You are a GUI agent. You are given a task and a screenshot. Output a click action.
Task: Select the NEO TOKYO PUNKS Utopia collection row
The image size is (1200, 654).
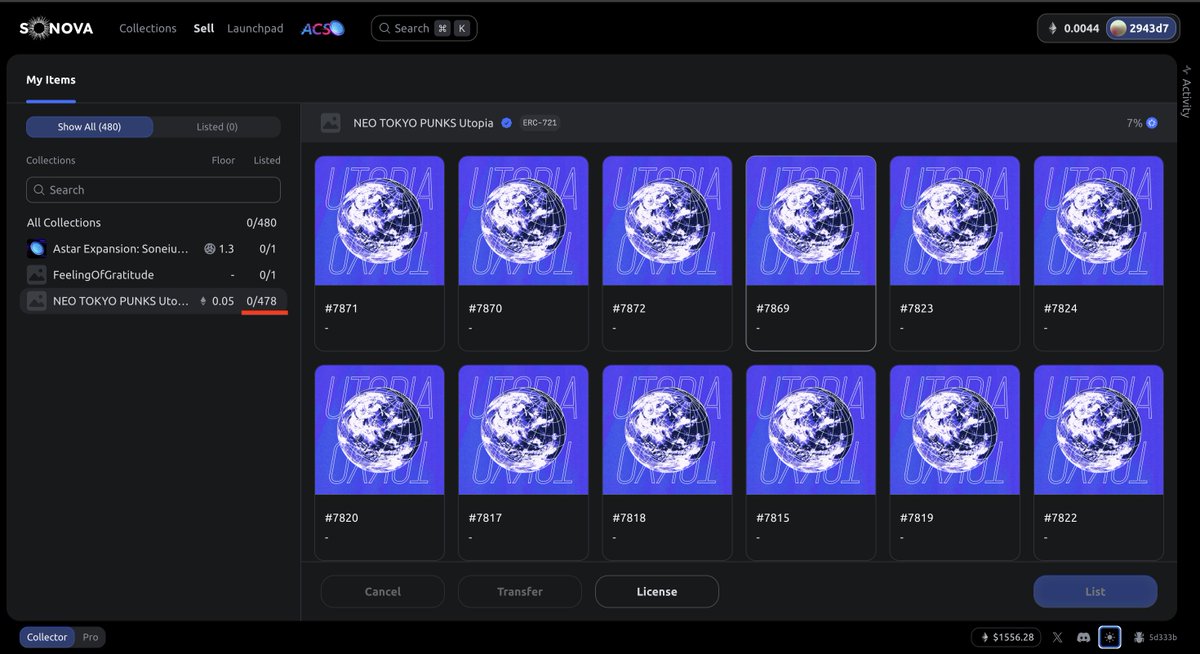153,300
